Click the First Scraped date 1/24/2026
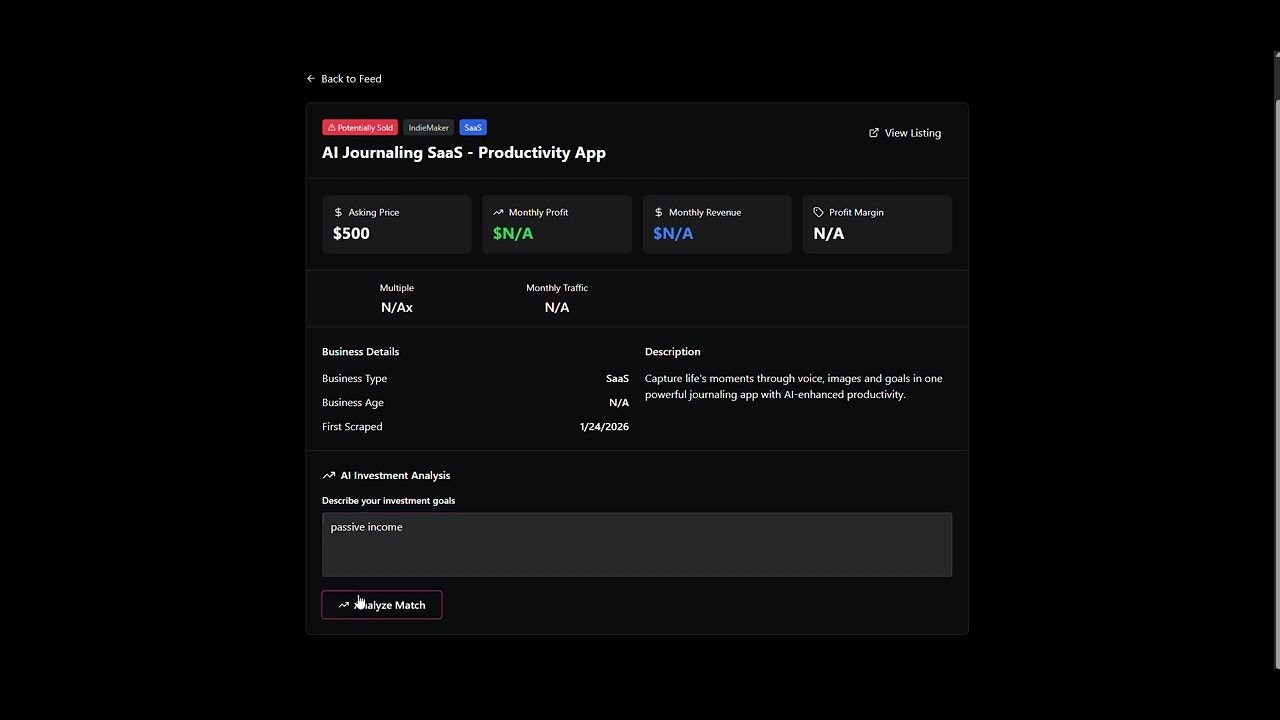1280x720 pixels. point(604,426)
